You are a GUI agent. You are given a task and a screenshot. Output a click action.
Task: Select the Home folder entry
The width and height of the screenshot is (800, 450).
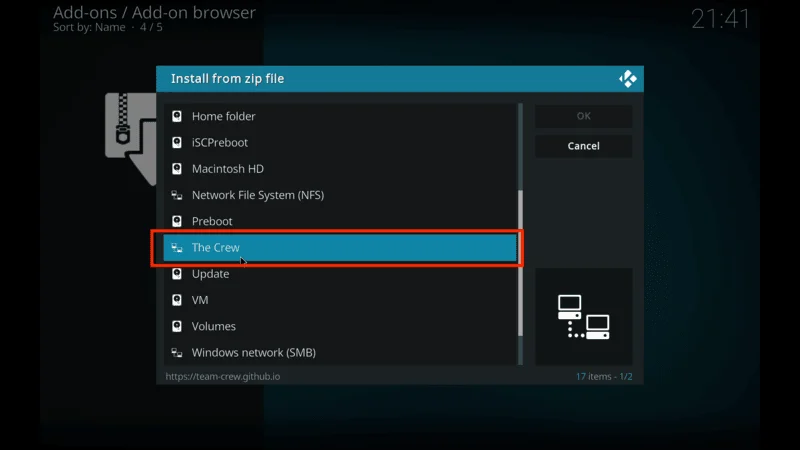(x=340, y=116)
